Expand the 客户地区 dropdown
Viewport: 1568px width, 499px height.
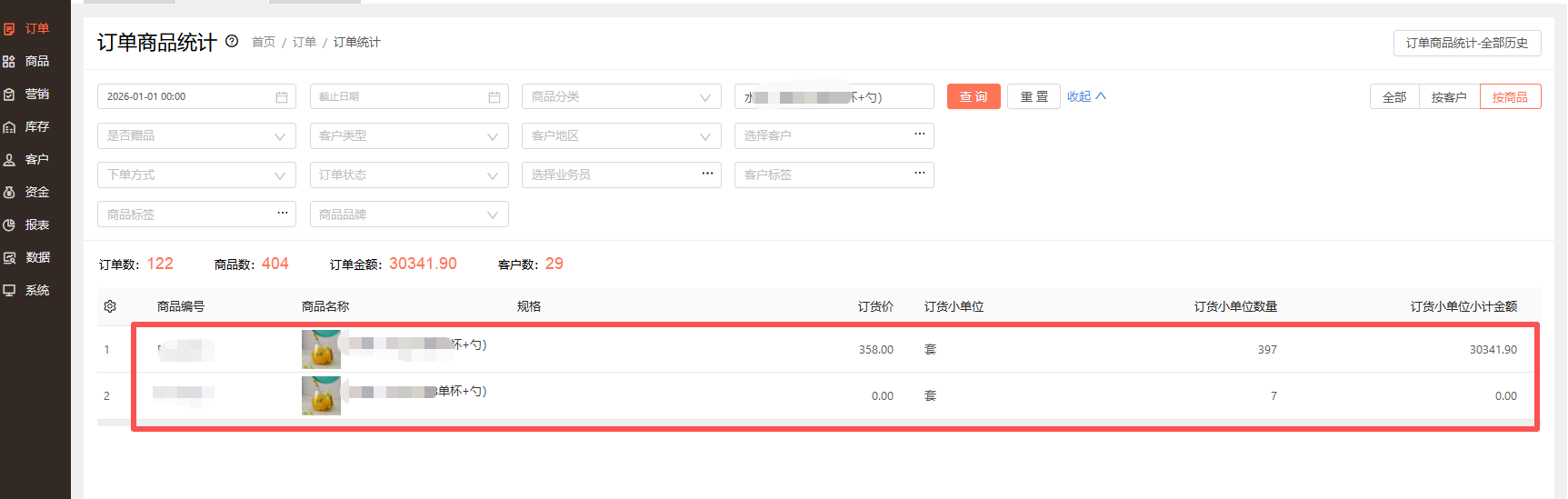pyautogui.click(x=622, y=135)
